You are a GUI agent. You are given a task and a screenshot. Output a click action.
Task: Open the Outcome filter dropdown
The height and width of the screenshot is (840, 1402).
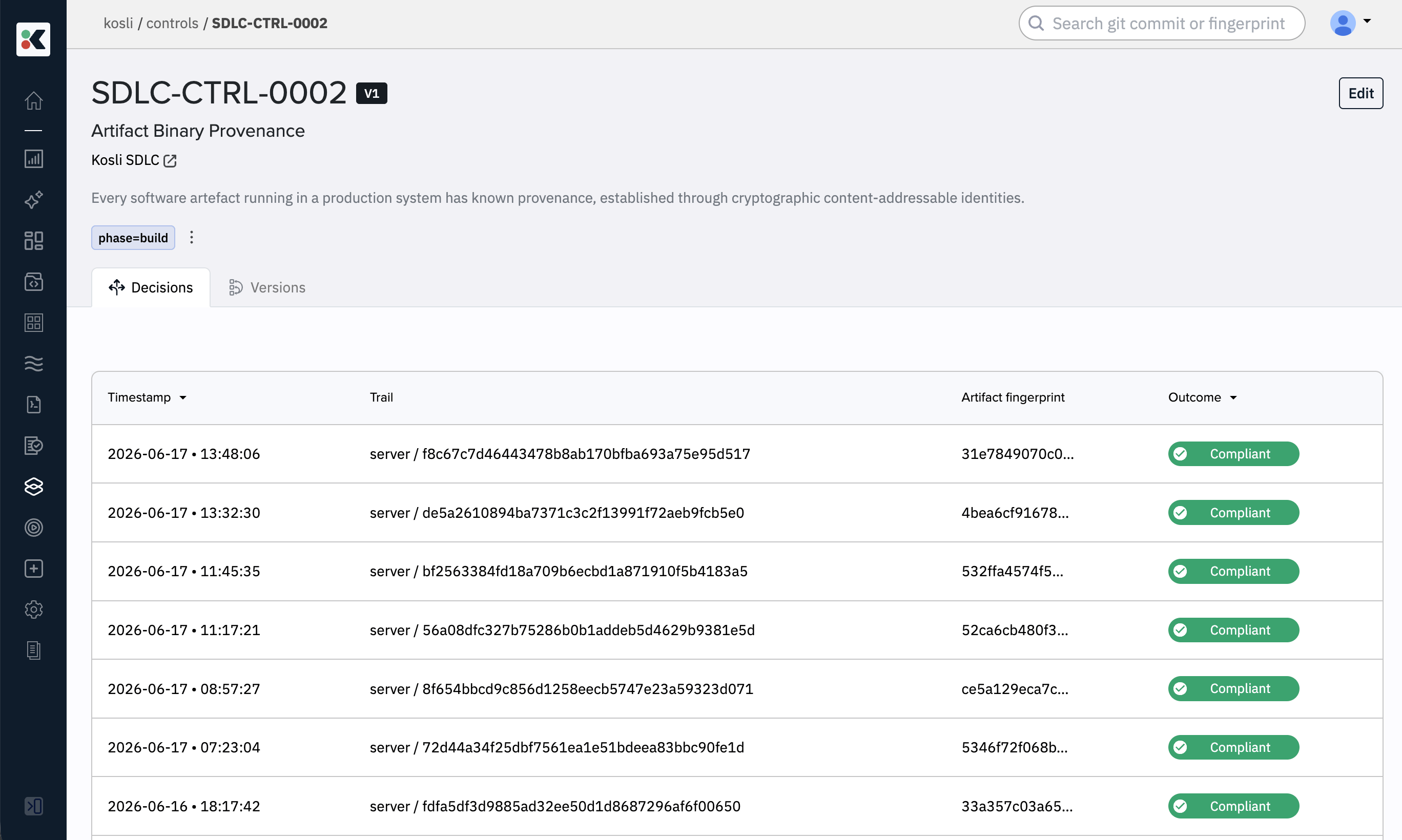(x=1233, y=398)
